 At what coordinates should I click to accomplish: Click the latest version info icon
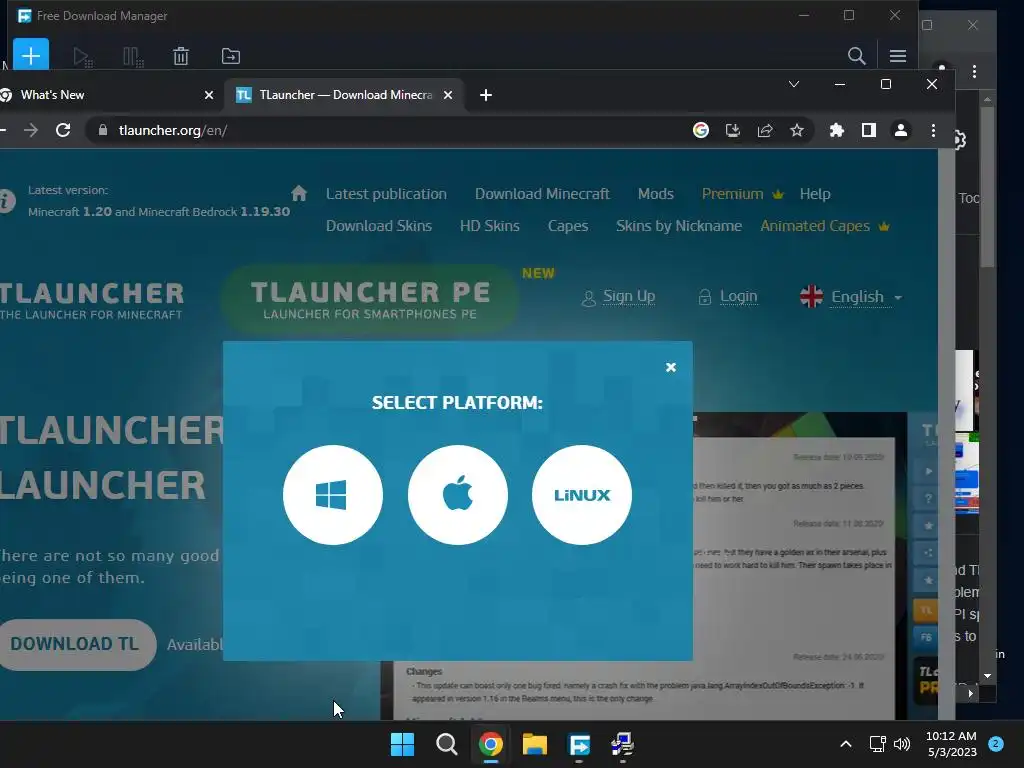(6, 200)
